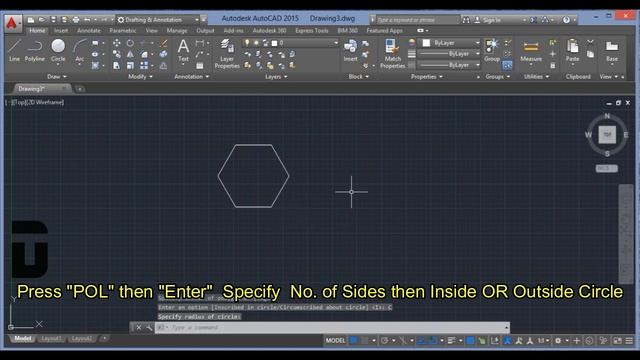Click the Undo arrow in quick access toolbar
Image resolution: width=640 pixels, height=360 pixels.
coord(87,20)
